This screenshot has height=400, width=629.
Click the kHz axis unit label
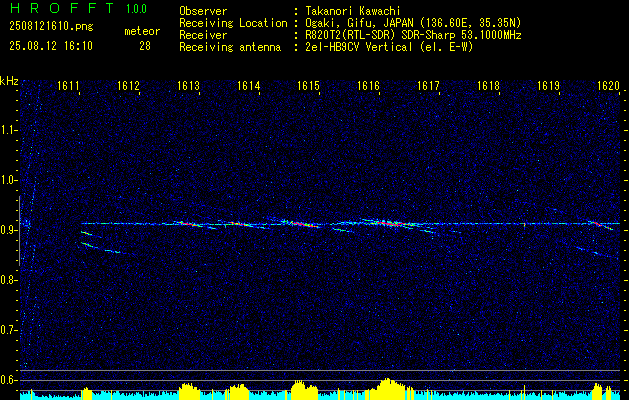point(9,81)
